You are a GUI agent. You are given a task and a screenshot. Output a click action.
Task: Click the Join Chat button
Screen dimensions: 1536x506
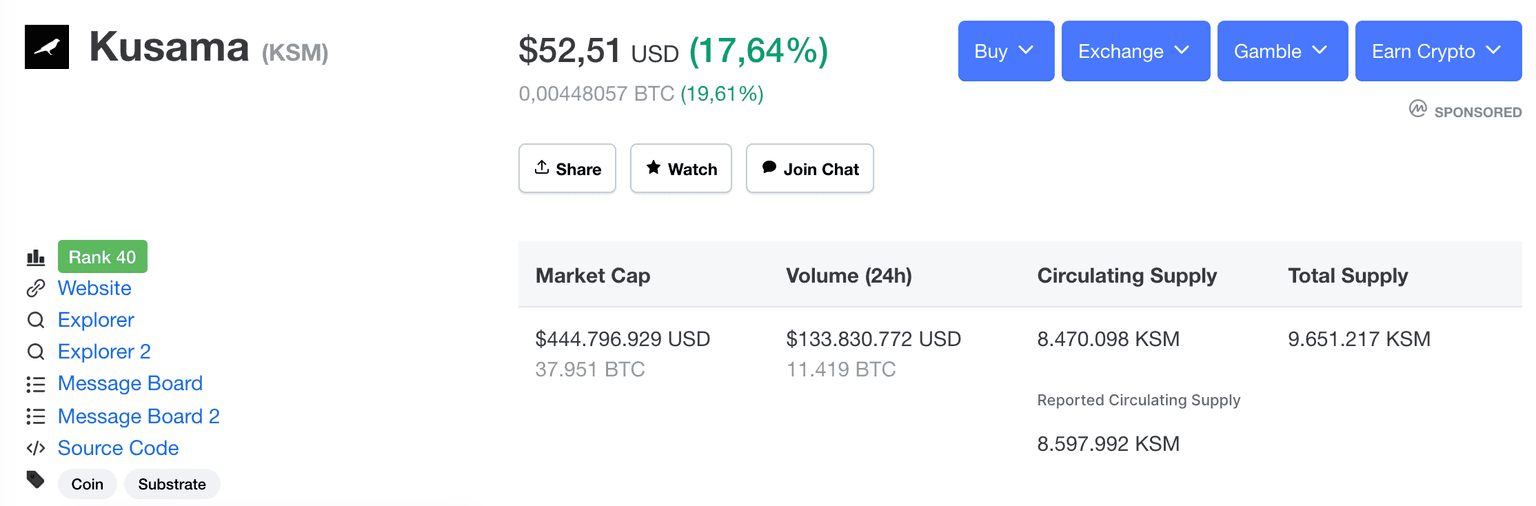click(809, 169)
